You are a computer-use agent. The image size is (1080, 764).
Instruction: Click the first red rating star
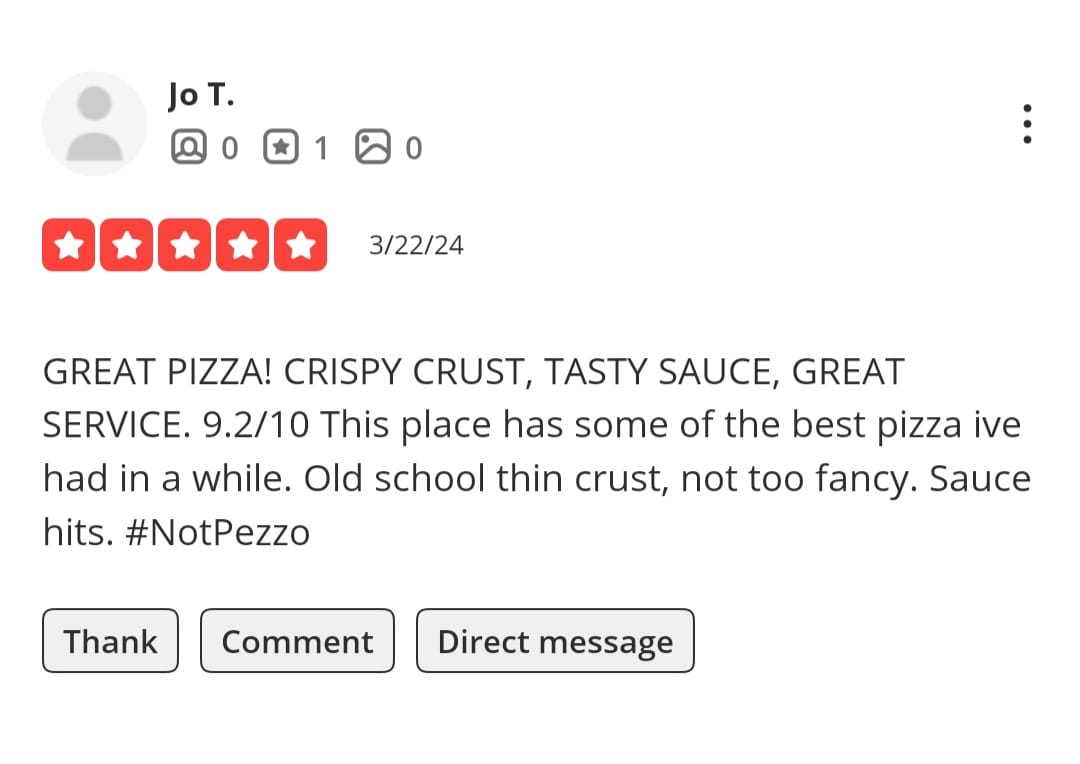(69, 245)
